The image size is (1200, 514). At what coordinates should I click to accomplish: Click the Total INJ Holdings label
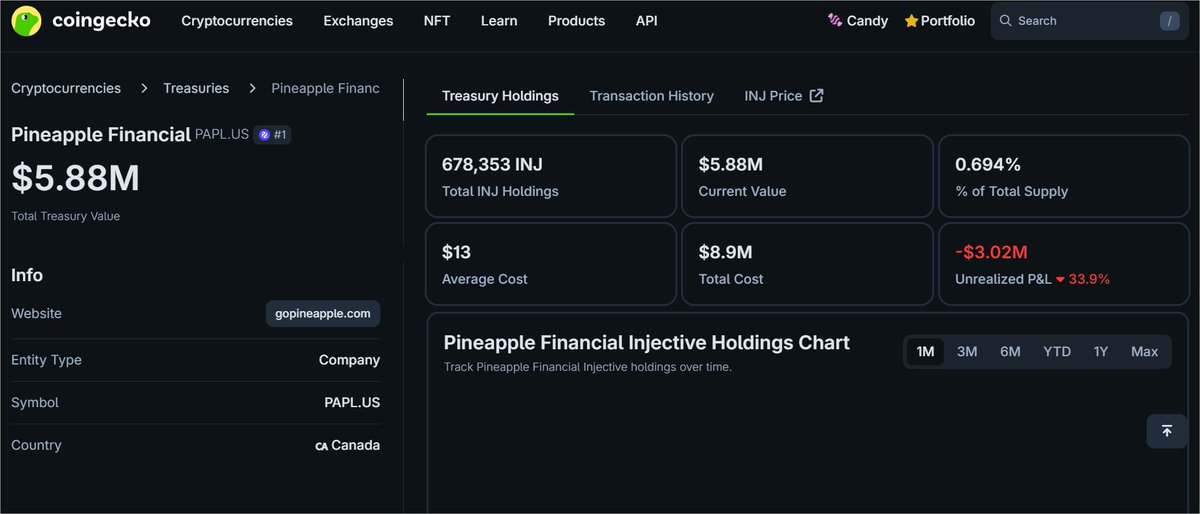pyautogui.click(x=500, y=192)
